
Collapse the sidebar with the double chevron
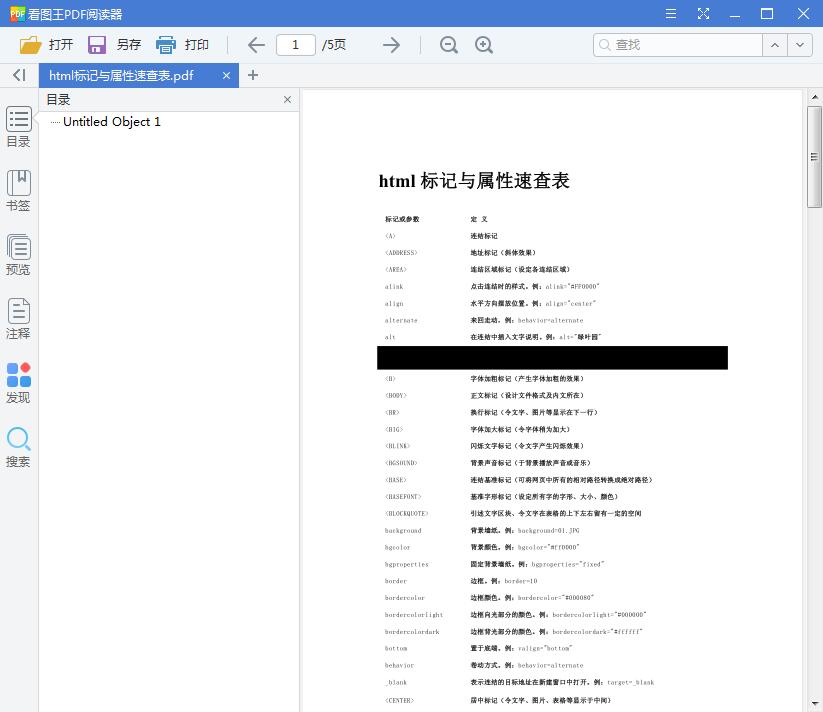18,75
